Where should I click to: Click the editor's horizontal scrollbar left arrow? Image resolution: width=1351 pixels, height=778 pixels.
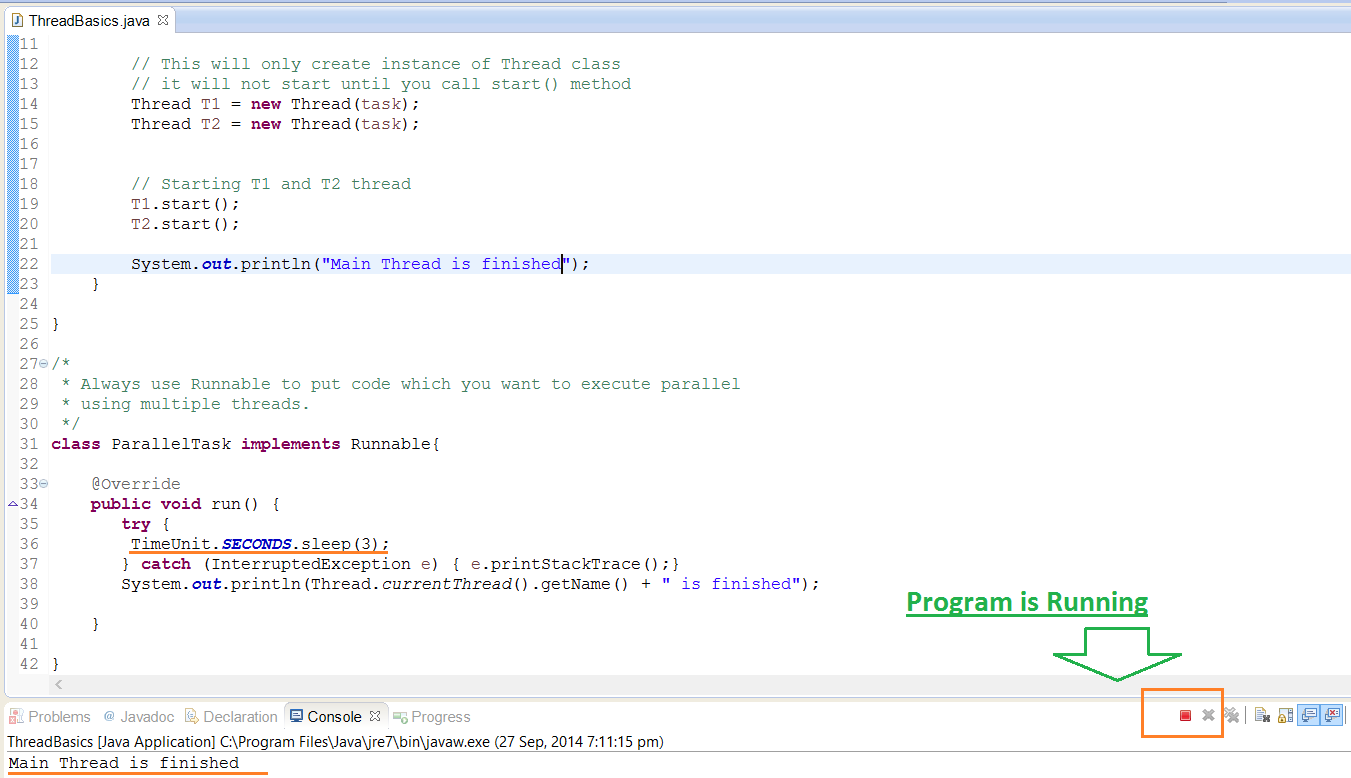[58, 685]
